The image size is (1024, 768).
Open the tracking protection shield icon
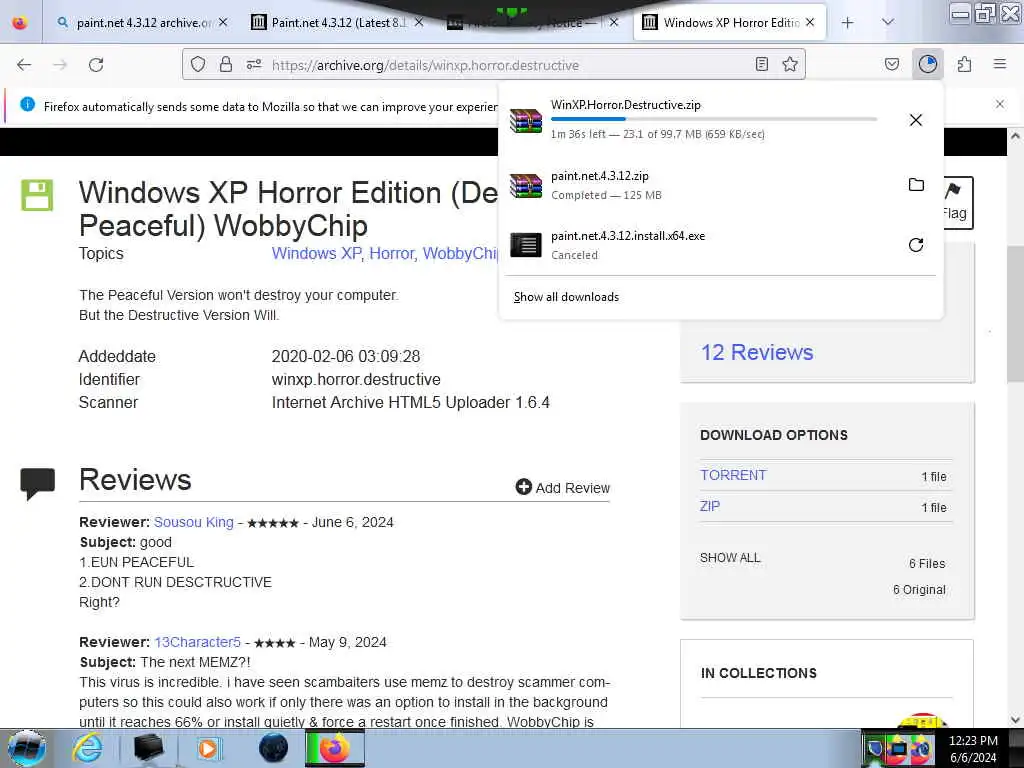click(x=198, y=65)
